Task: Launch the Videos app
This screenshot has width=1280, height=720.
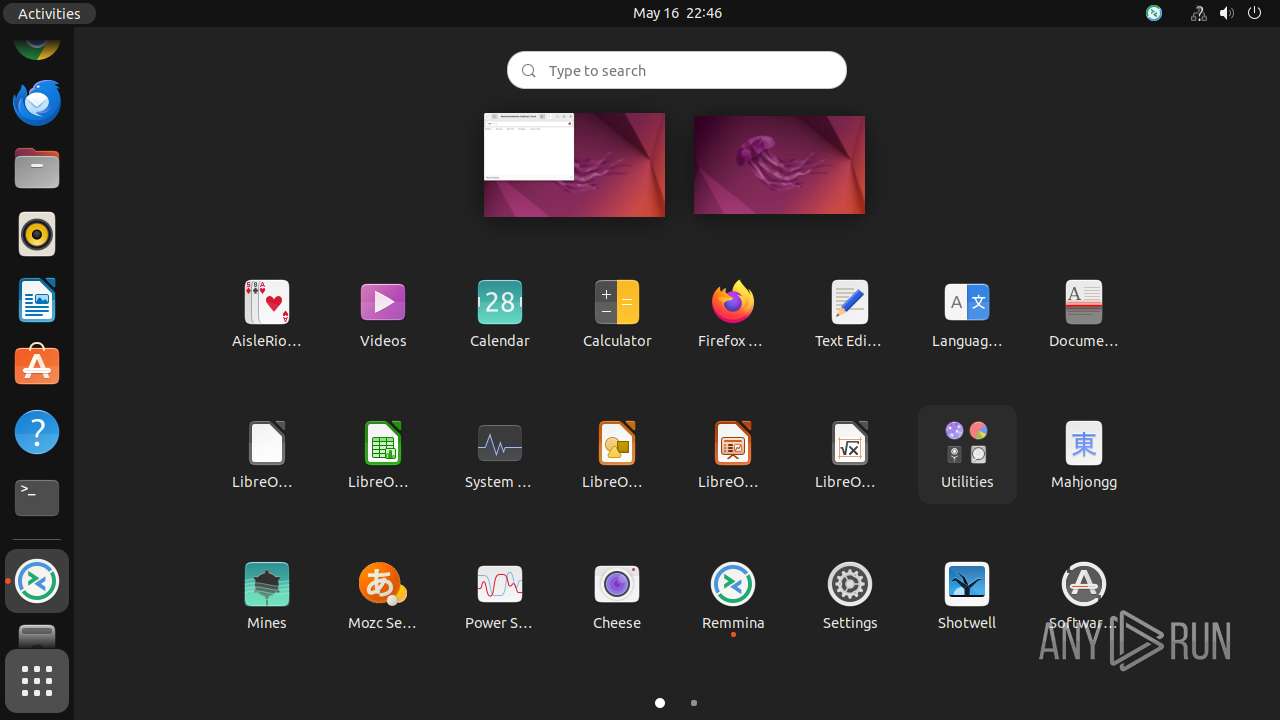Action: [x=383, y=313]
